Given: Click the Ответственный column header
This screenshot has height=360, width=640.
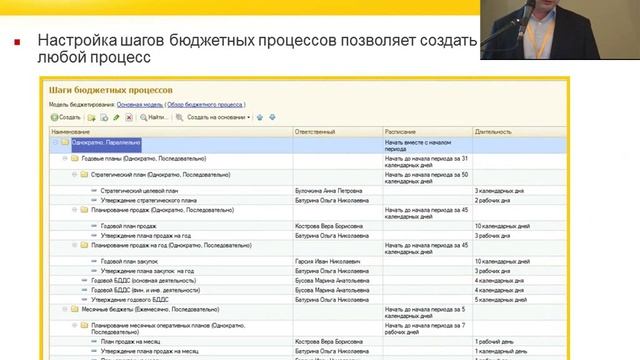Looking at the screenshot, I should (x=338, y=132).
